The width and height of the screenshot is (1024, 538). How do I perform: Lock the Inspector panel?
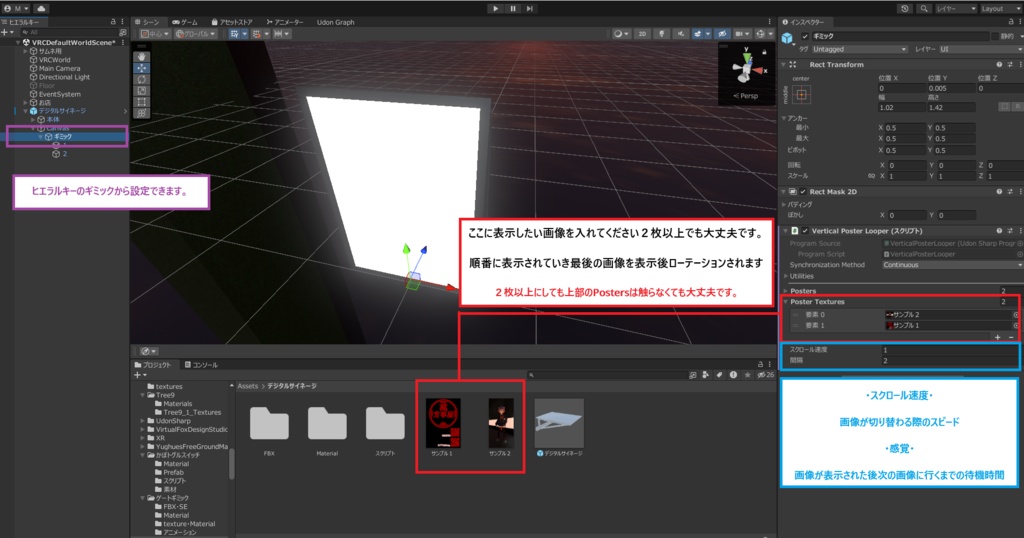[1011, 22]
